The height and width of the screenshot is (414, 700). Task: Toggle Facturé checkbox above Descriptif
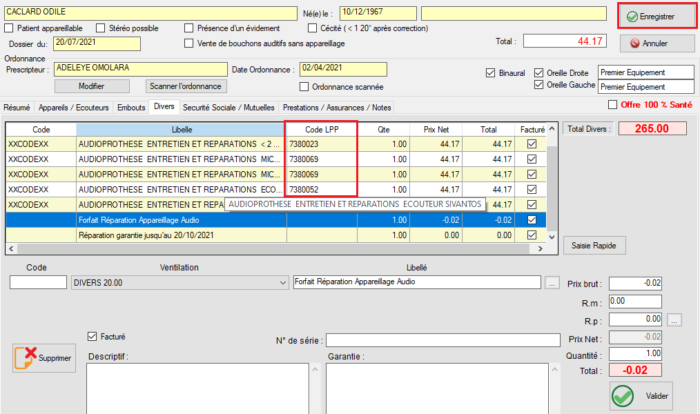pos(92,336)
